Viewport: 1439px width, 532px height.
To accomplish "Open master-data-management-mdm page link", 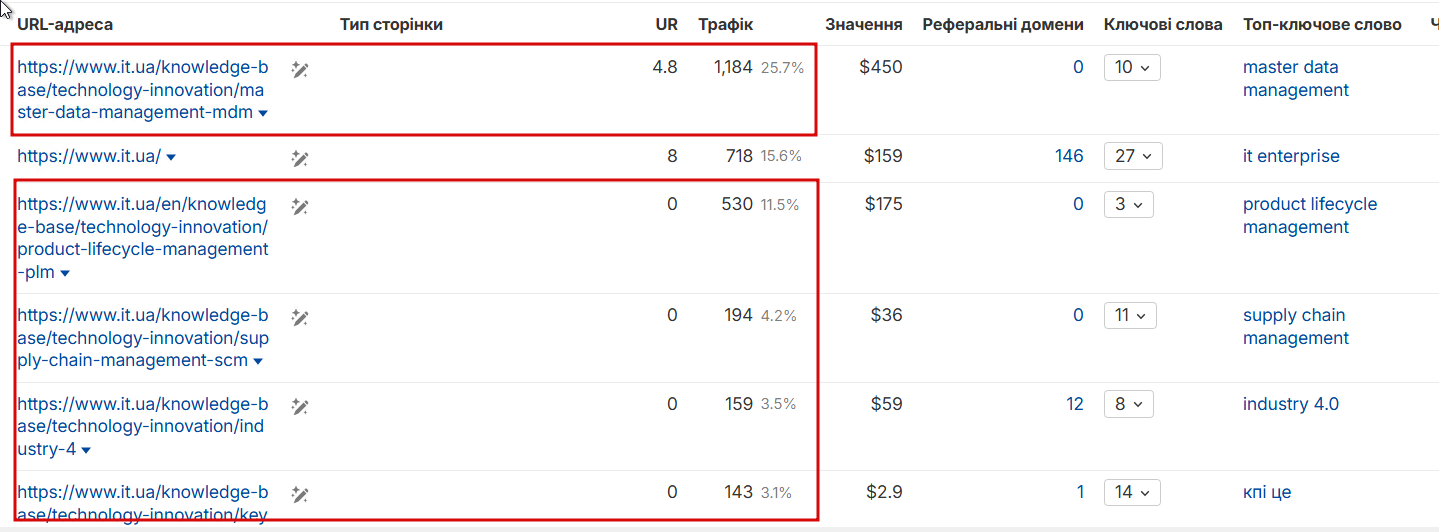I will pyautogui.click(x=142, y=90).
